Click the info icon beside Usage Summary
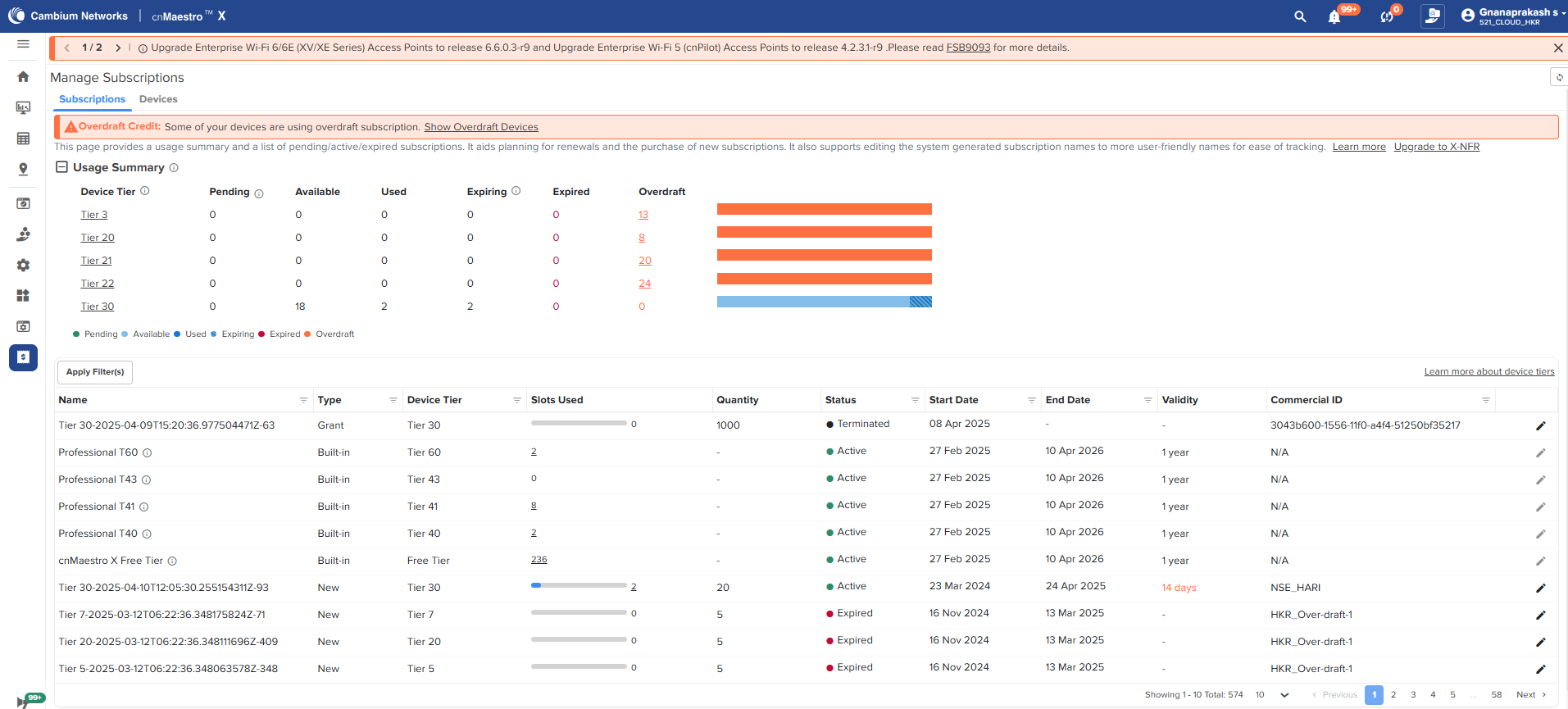Screen dimensions: 1568x709 pyautogui.click(x=174, y=167)
